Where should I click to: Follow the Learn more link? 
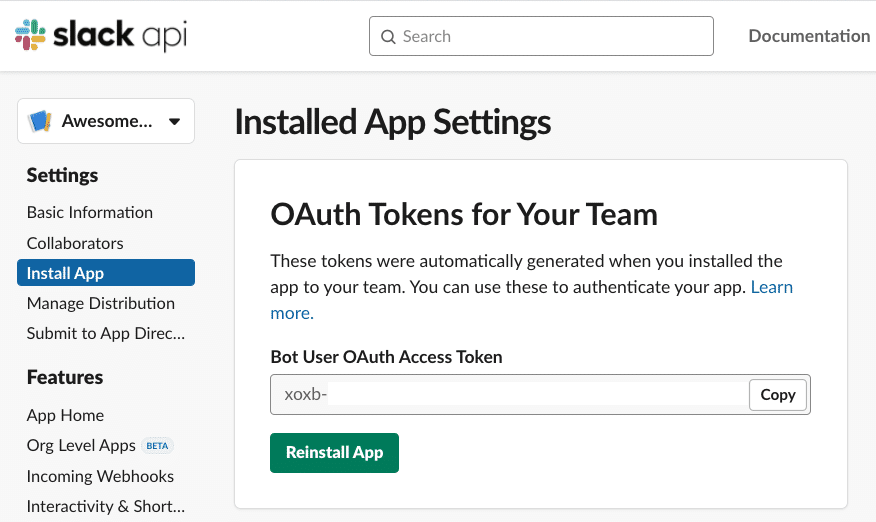[x=772, y=287]
